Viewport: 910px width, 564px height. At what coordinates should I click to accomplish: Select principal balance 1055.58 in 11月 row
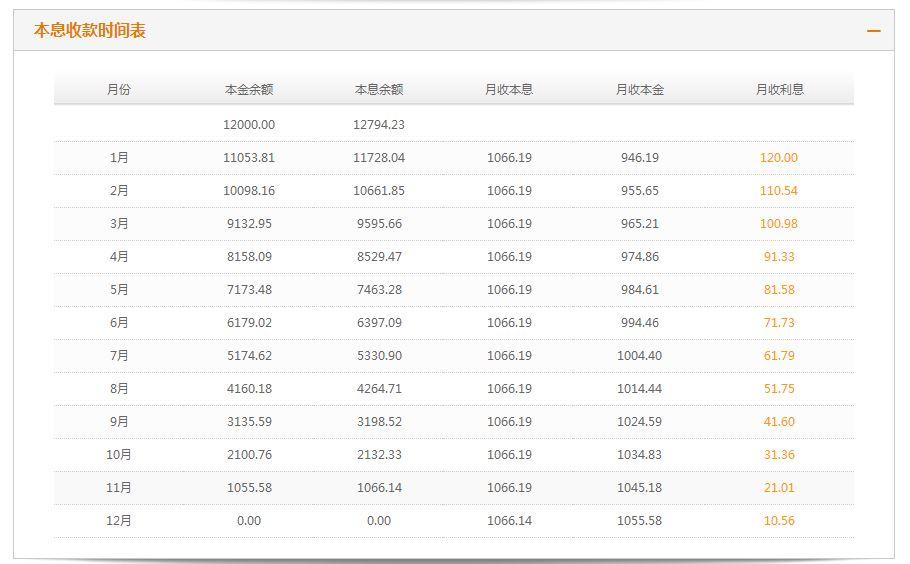(249, 488)
